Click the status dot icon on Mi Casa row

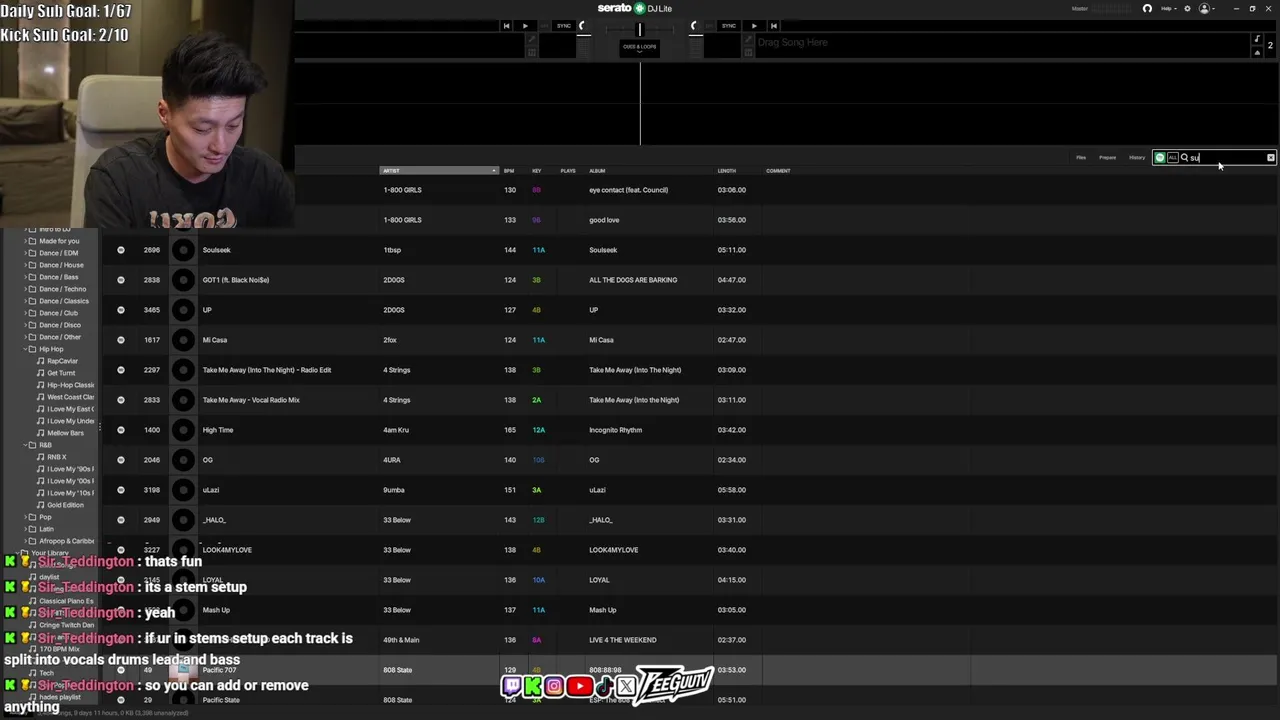(121, 340)
